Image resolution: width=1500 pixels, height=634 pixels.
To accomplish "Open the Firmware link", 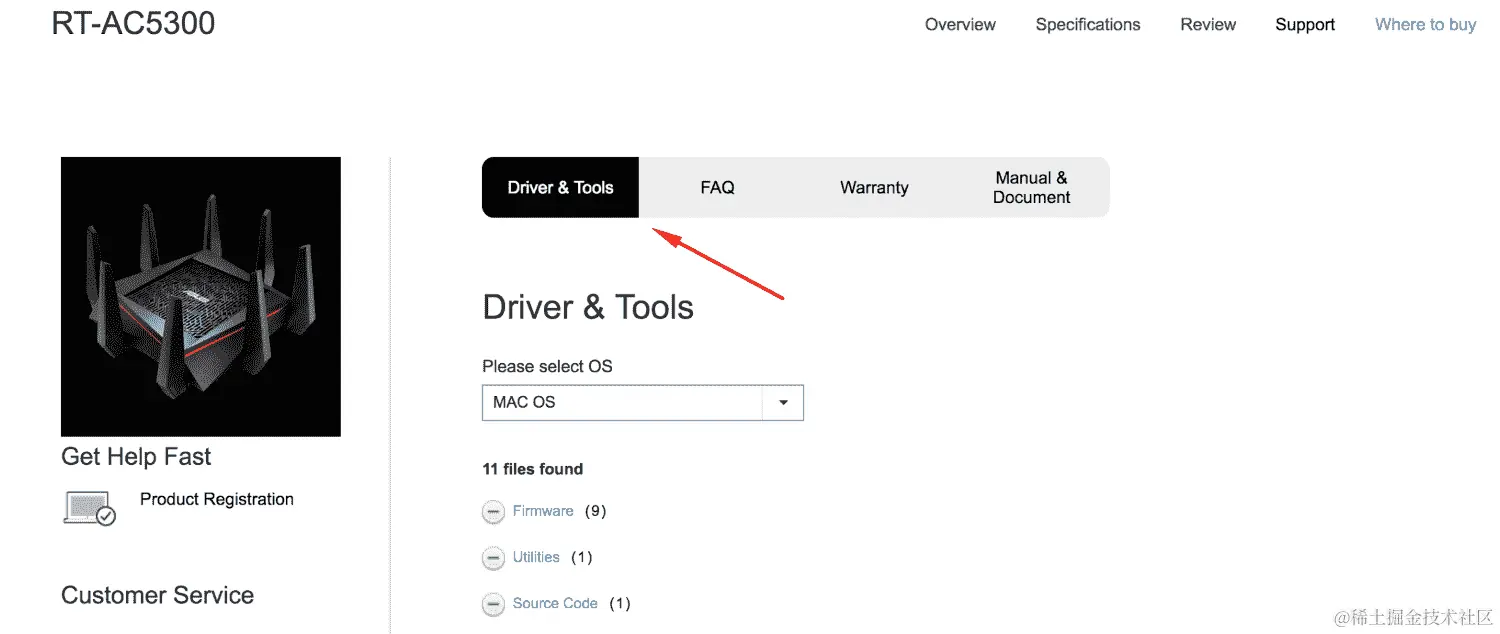I will coord(543,511).
